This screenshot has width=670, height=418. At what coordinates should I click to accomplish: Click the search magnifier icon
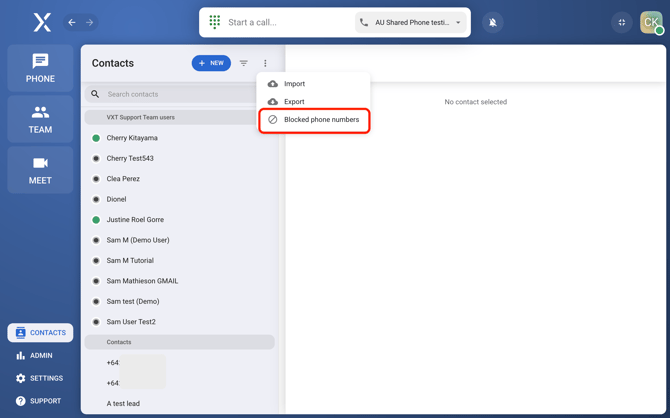95,94
